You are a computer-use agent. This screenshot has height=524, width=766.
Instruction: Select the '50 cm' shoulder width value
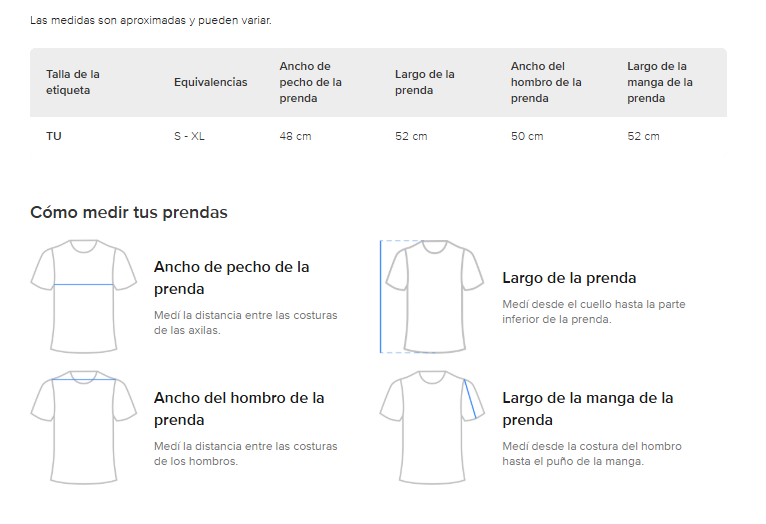[527, 136]
